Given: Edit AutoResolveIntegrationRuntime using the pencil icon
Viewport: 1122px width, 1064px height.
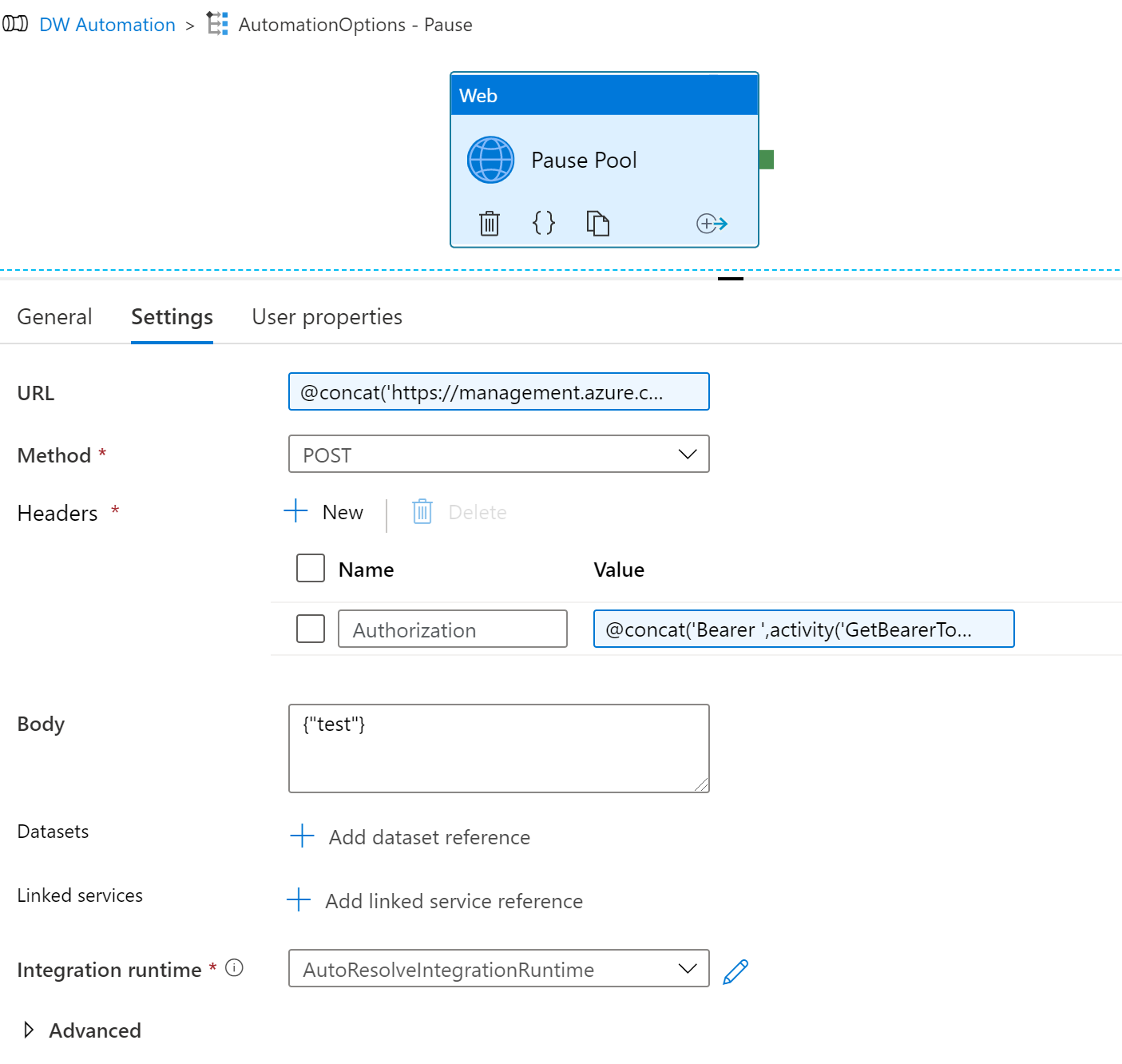Looking at the screenshot, I should 735,970.
